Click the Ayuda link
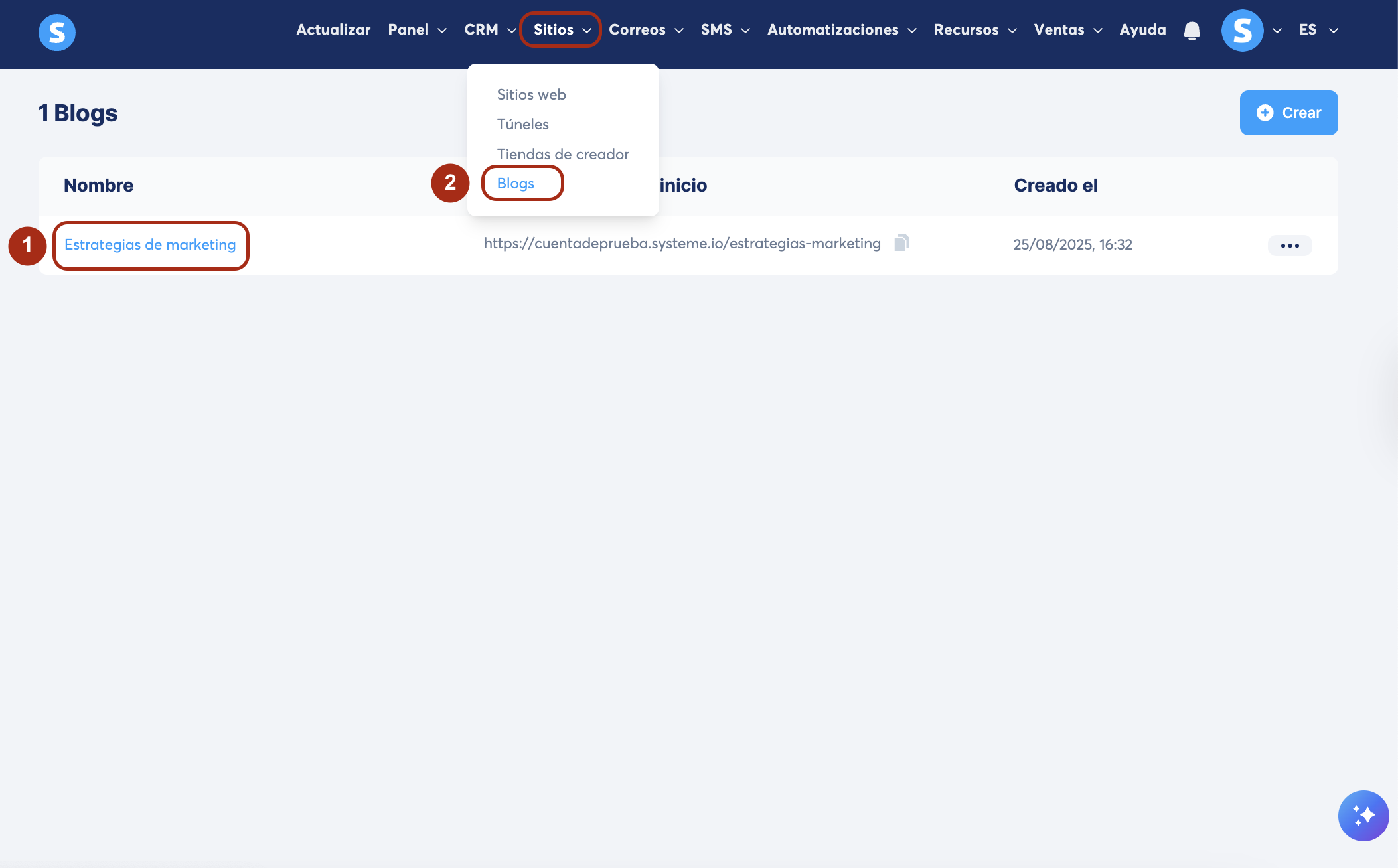The image size is (1398, 868). (1142, 30)
